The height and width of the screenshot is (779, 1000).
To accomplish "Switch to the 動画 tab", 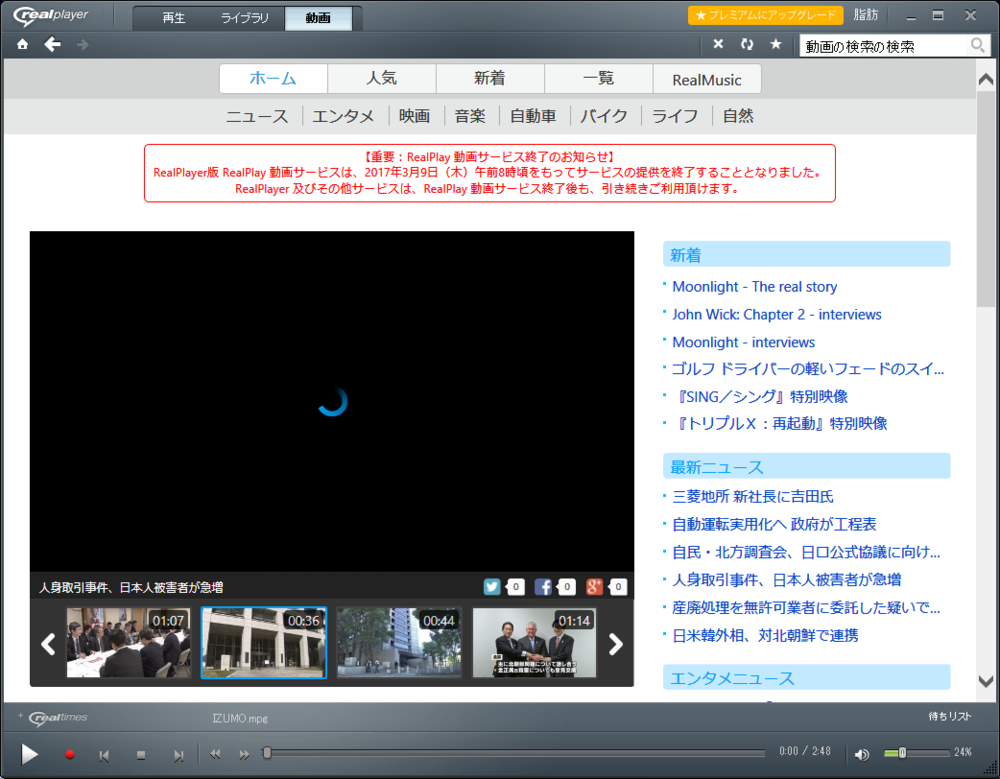I will 318,18.
